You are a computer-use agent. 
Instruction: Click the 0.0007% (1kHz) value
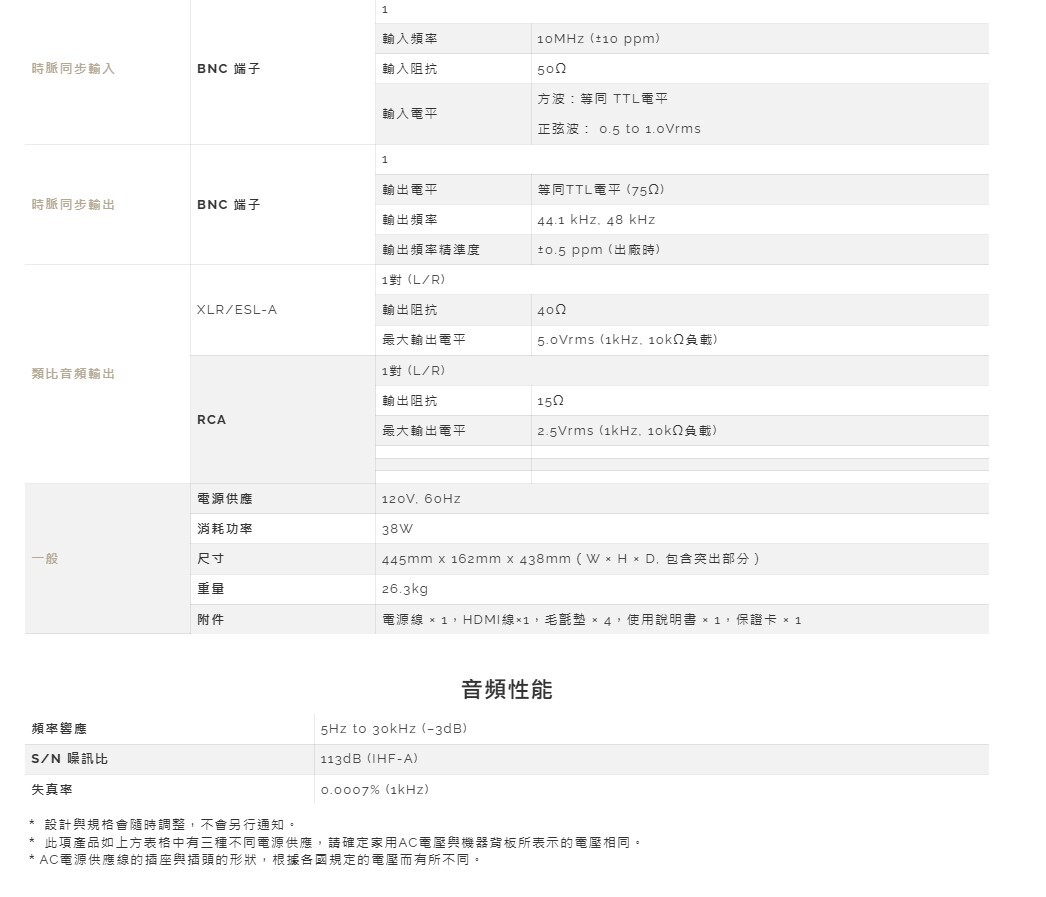click(x=374, y=790)
